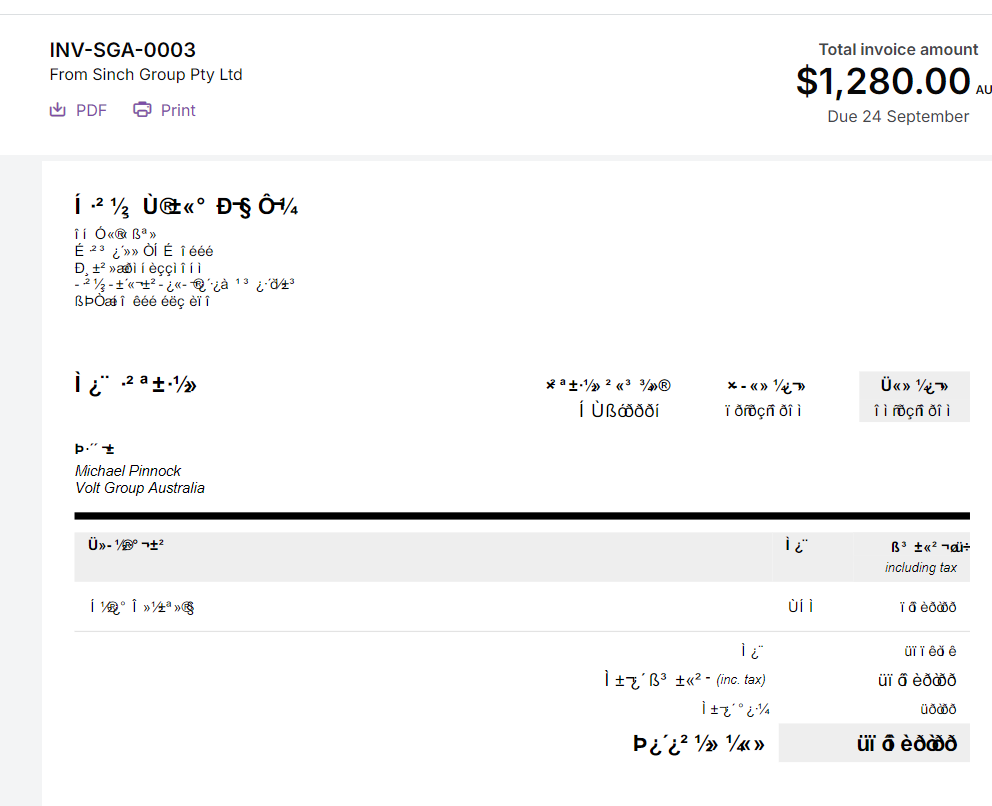
Task: Open the invoice as a PDF
Action: pos(78,109)
